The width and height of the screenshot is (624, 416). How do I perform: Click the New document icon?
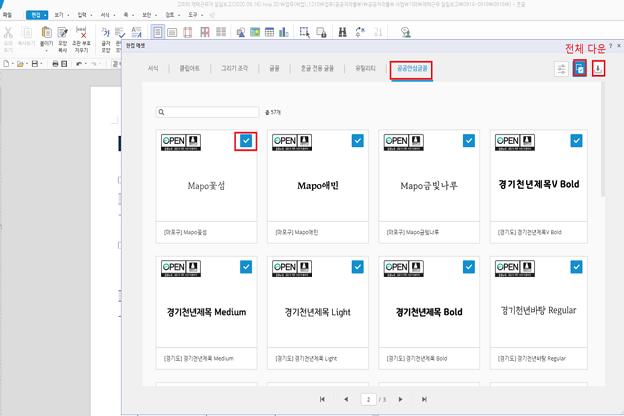tap(6, 64)
